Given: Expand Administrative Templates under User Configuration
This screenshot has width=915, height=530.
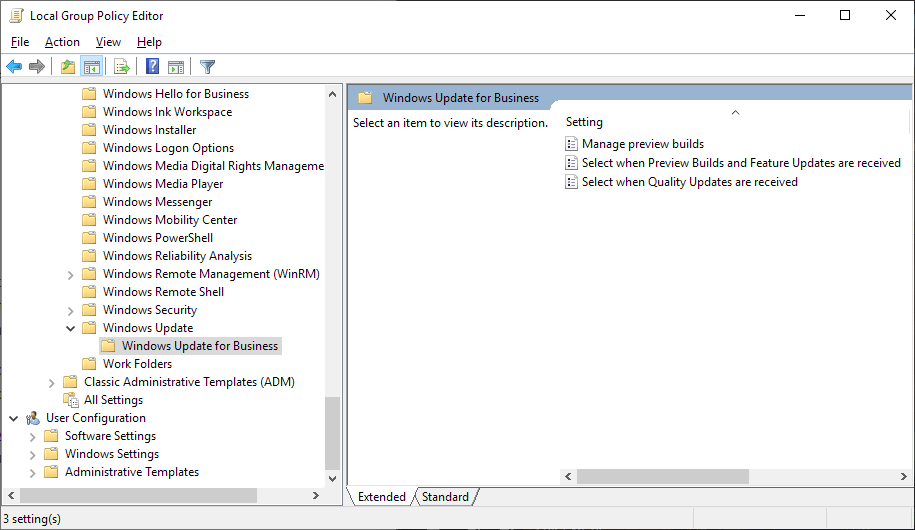Looking at the screenshot, I should click(x=33, y=473).
